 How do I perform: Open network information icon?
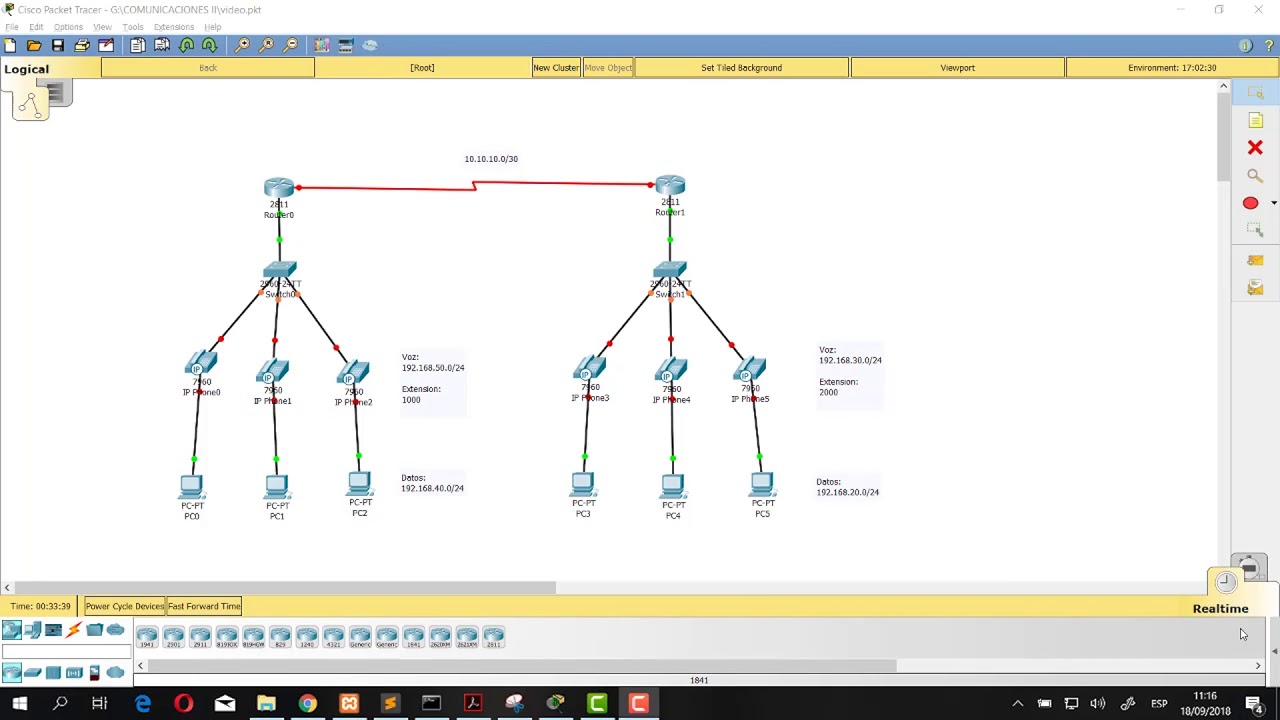coord(1245,45)
